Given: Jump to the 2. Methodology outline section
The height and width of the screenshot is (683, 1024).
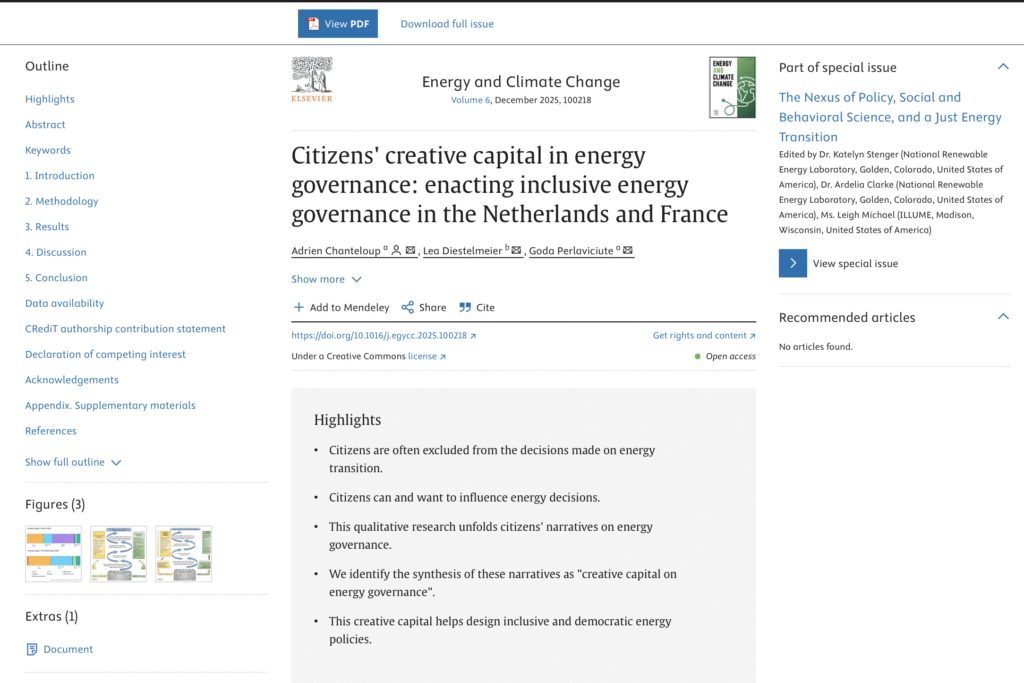Looking at the screenshot, I should (61, 201).
